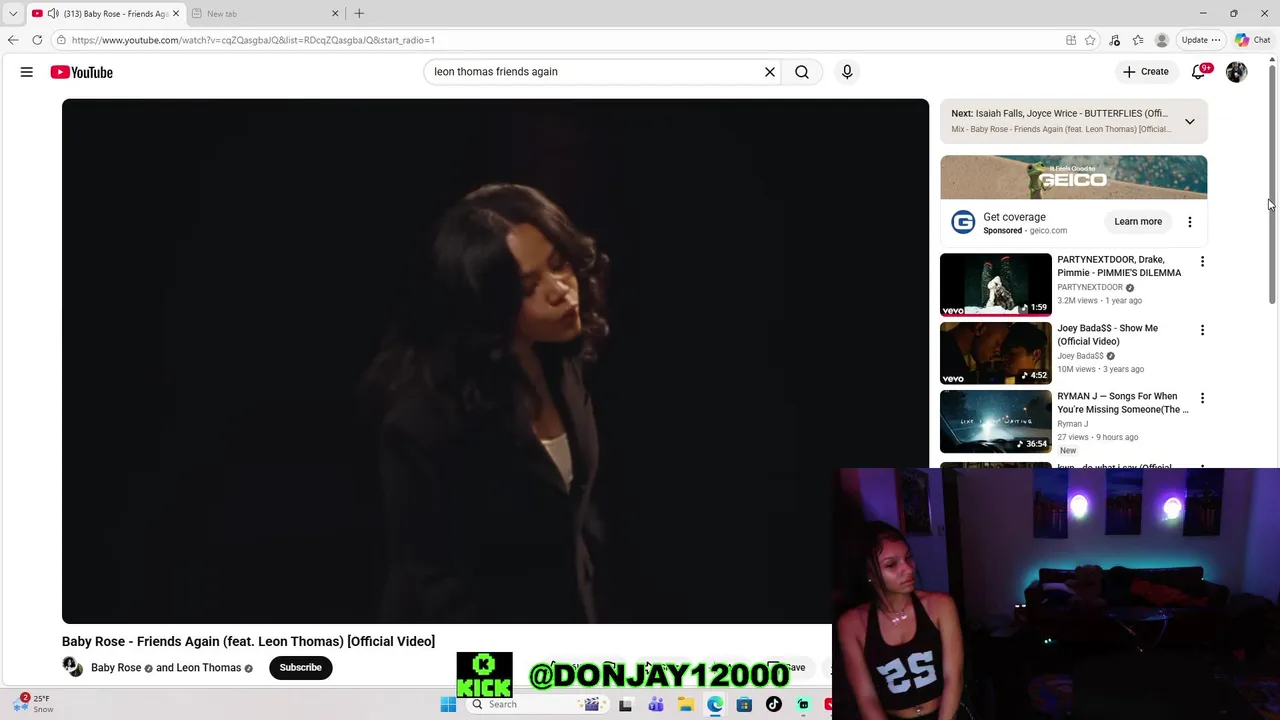The image size is (1280, 720).
Task: Open options for RYMAN J video
Action: [1202, 398]
